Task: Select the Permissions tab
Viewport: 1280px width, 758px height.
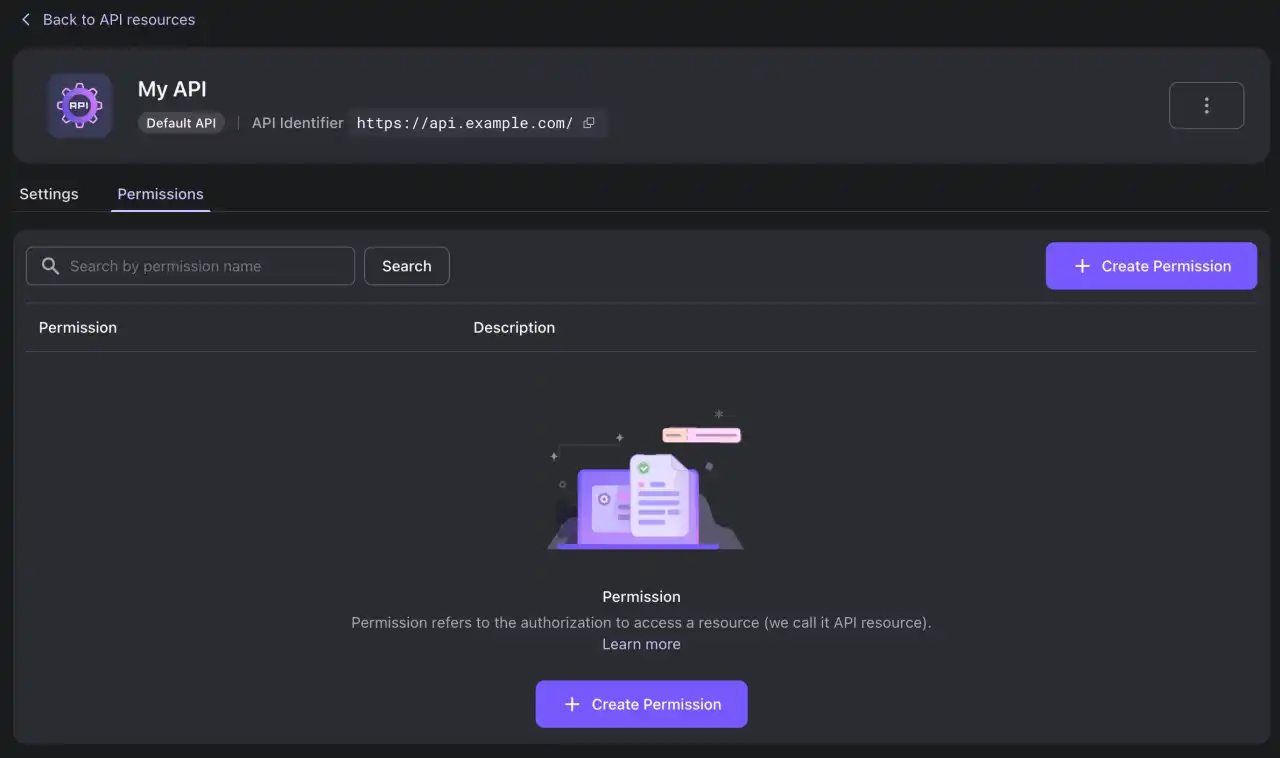Action: pyautogui.click(x=160, y=194)
